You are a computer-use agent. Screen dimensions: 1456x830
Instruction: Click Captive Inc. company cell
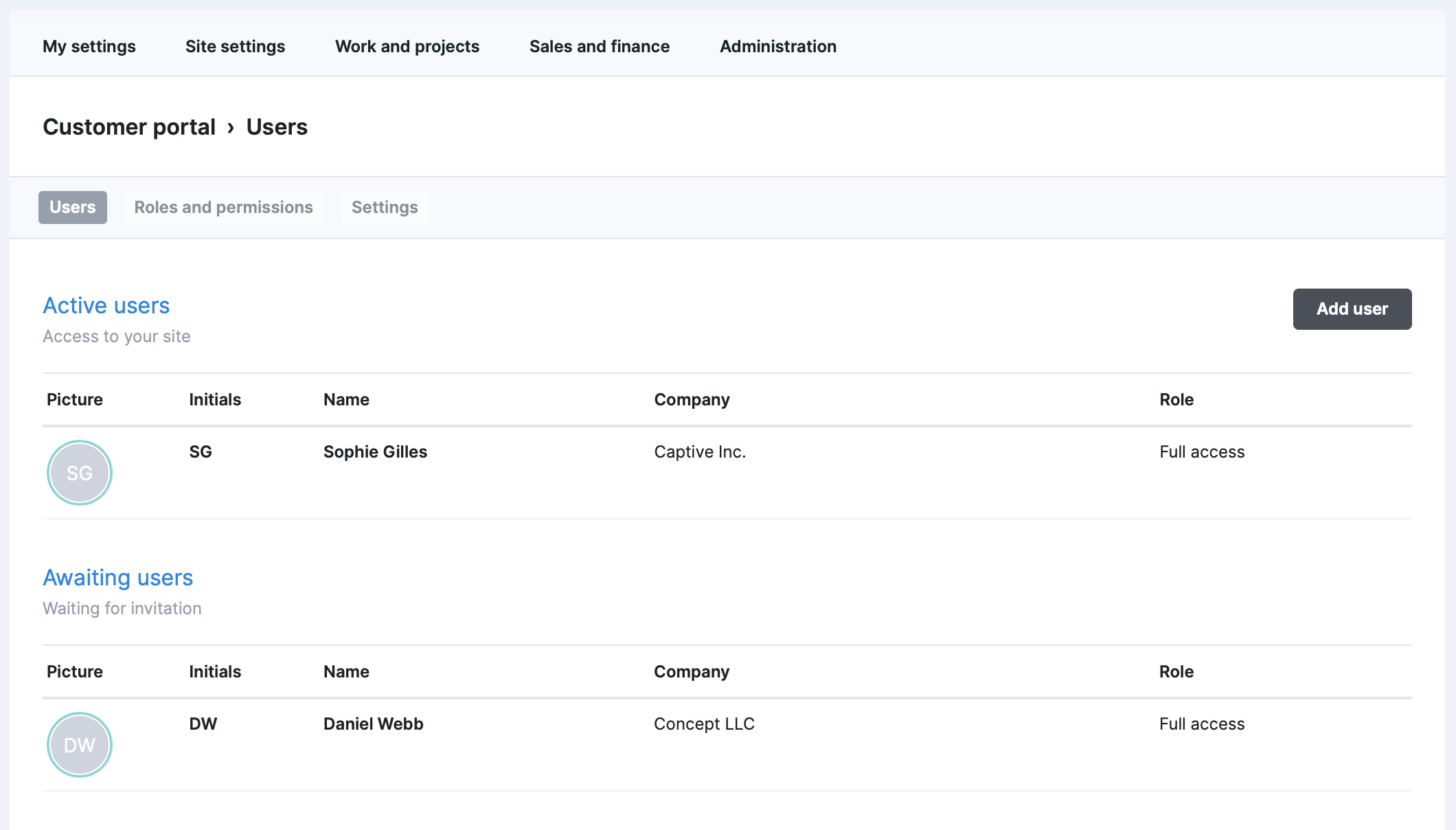point(700,451)
